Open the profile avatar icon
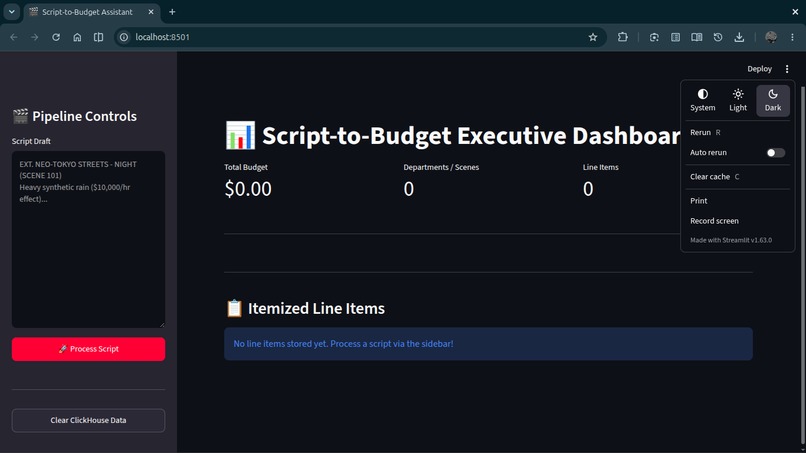The image size is (806, 453). coord(771,37)
